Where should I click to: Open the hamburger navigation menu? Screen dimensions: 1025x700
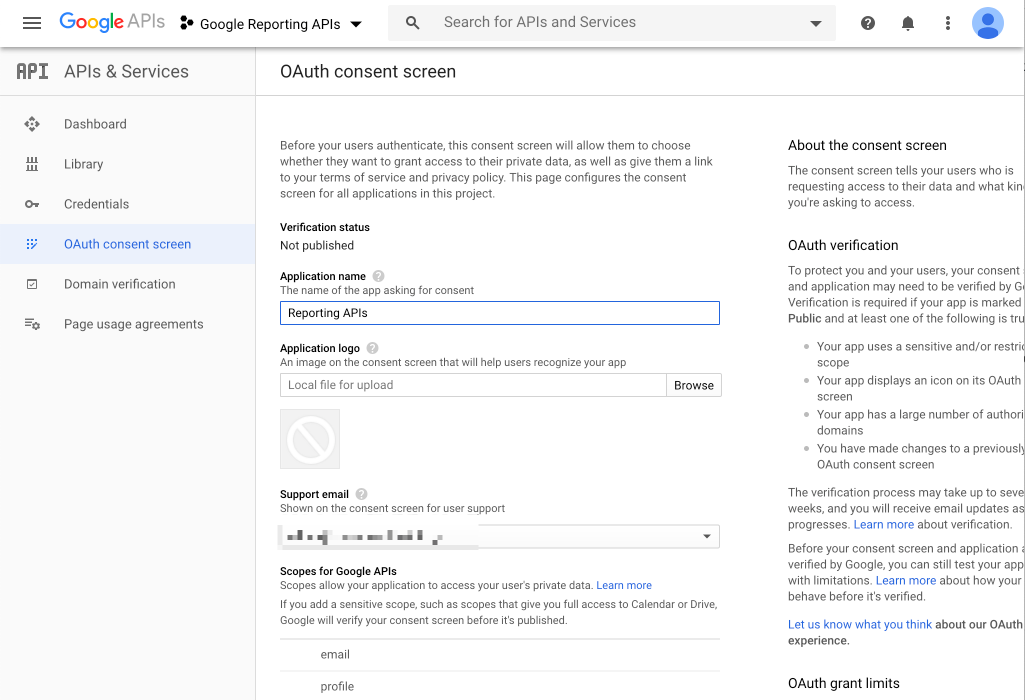[31, 24]
